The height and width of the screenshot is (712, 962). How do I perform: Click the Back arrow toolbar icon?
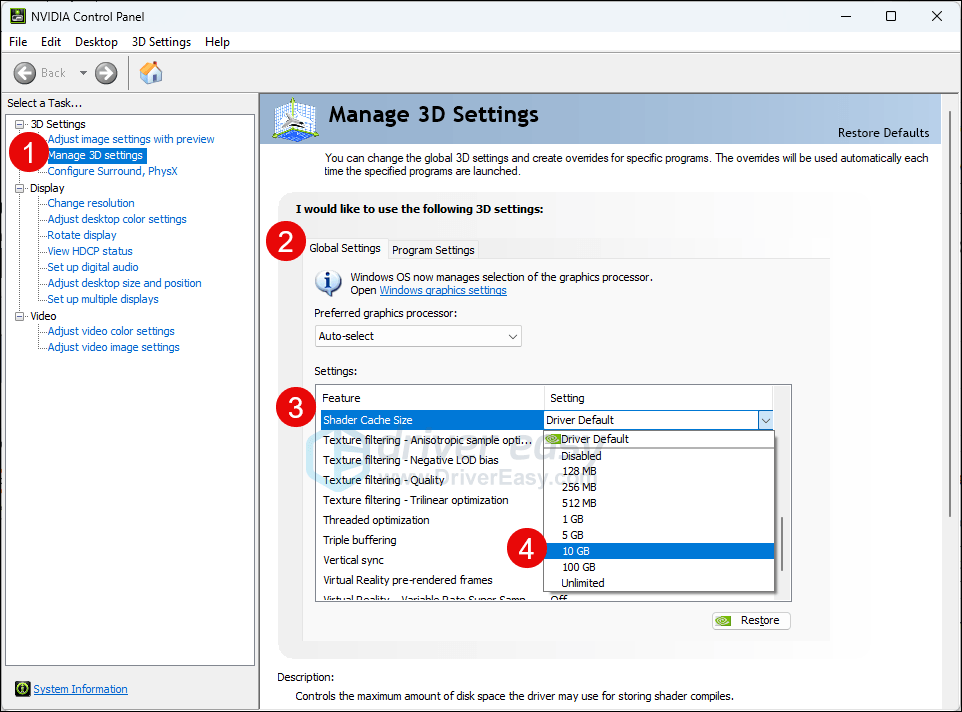pyautogui.click(x=25, y=73)
